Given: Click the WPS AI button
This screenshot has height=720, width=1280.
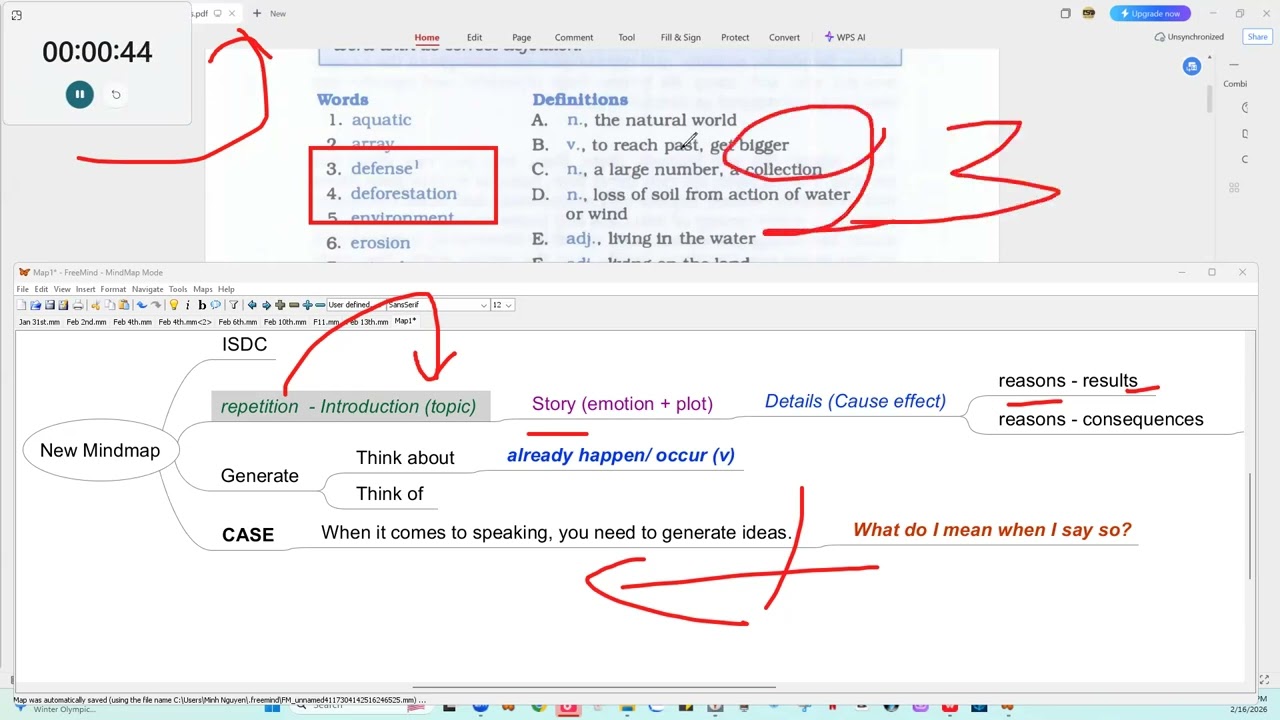Looking at the screenshot, I should [845, 37].
